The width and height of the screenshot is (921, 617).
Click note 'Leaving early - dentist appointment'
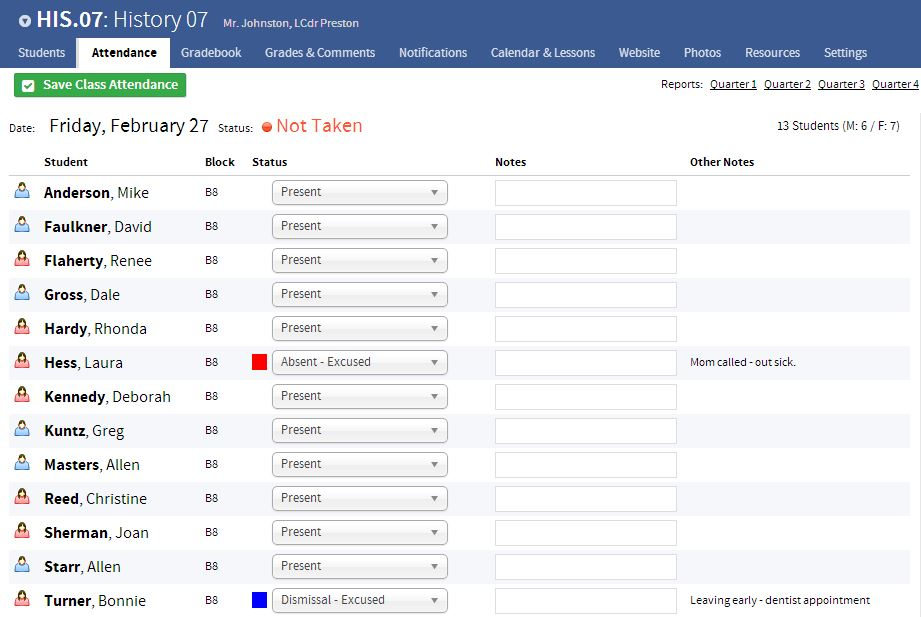780,601
